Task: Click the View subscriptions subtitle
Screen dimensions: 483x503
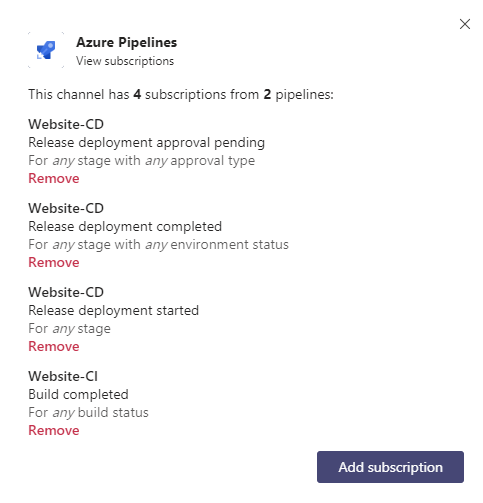Action: coord(125,61)
